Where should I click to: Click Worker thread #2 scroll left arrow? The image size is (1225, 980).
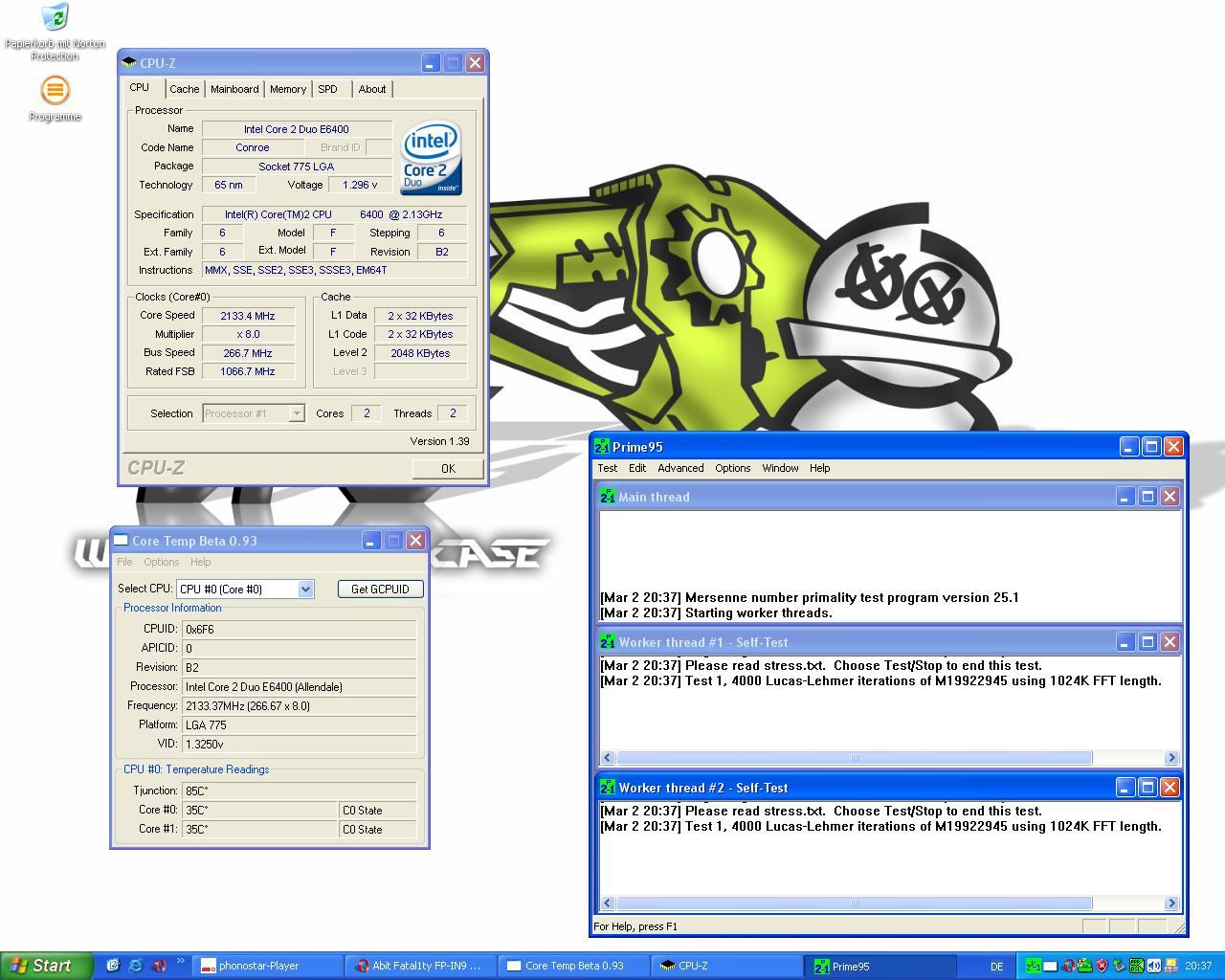tap(608, 902)
